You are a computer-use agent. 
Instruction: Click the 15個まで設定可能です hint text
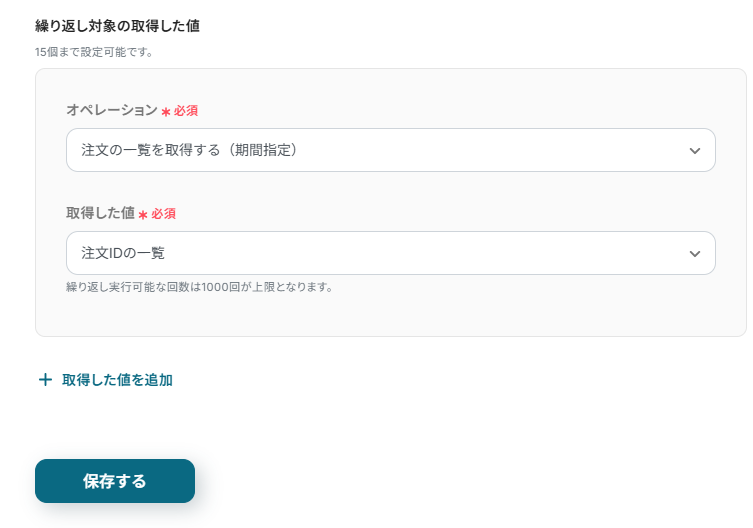pyautogui.click(x=94, y=51)
